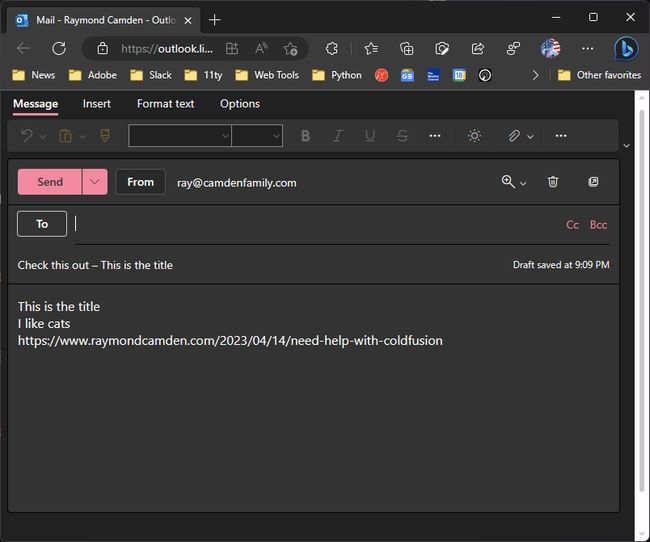Open the Bing sidebar icon
650x542 pixels.
pyautogui.click(x=626, y=48)
